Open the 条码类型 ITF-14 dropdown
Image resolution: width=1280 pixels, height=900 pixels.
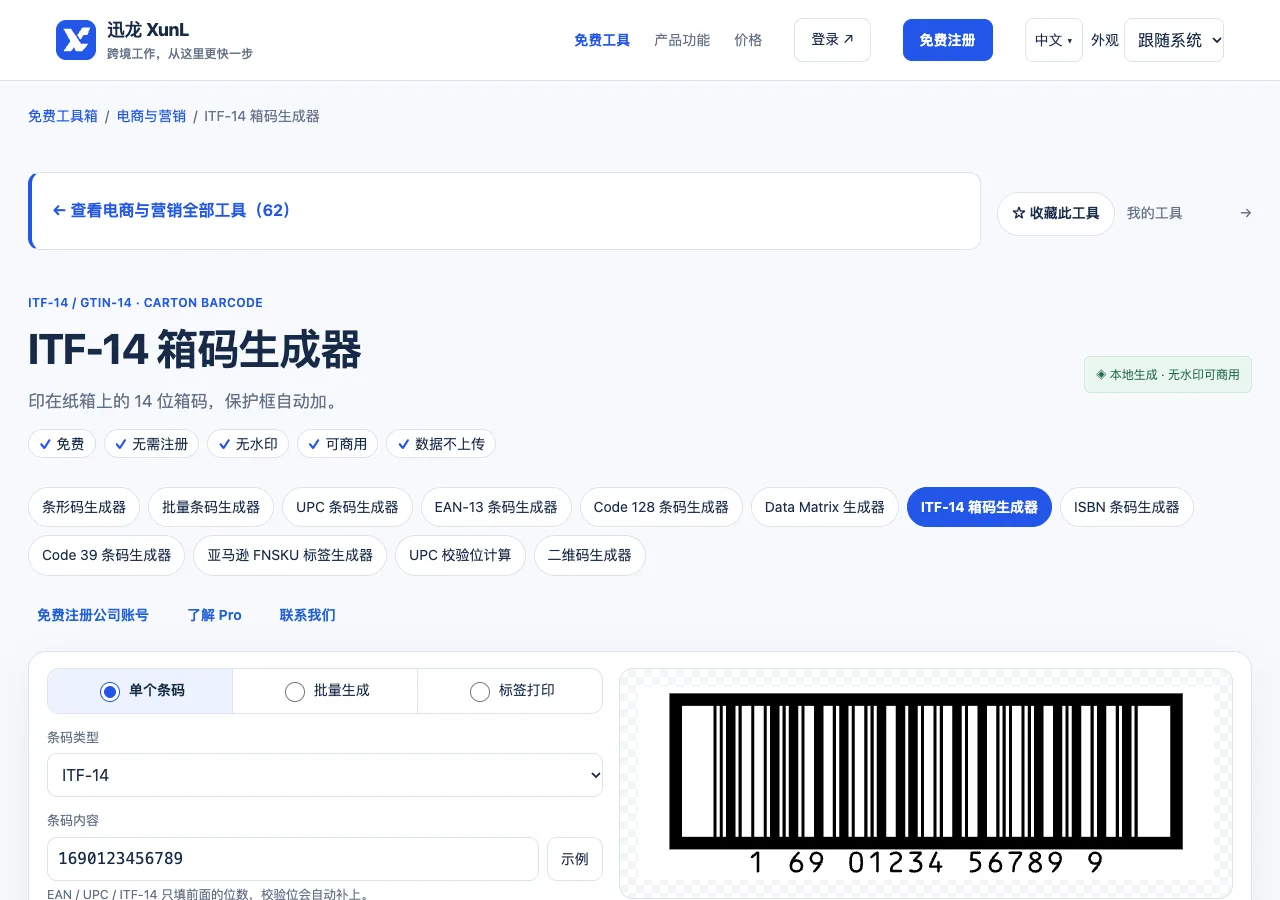pos(325,775)
